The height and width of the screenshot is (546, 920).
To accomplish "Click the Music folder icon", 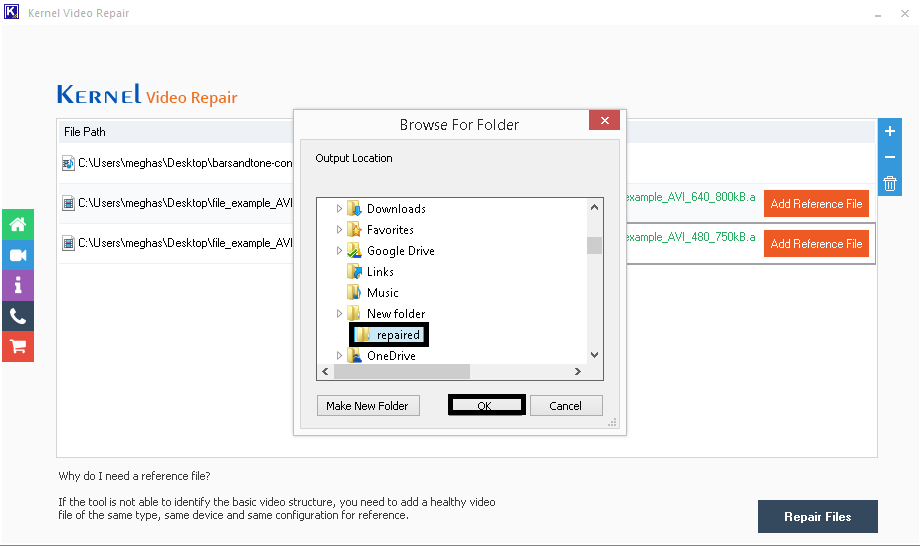I will pyautogui.click(x=354, y=292).
